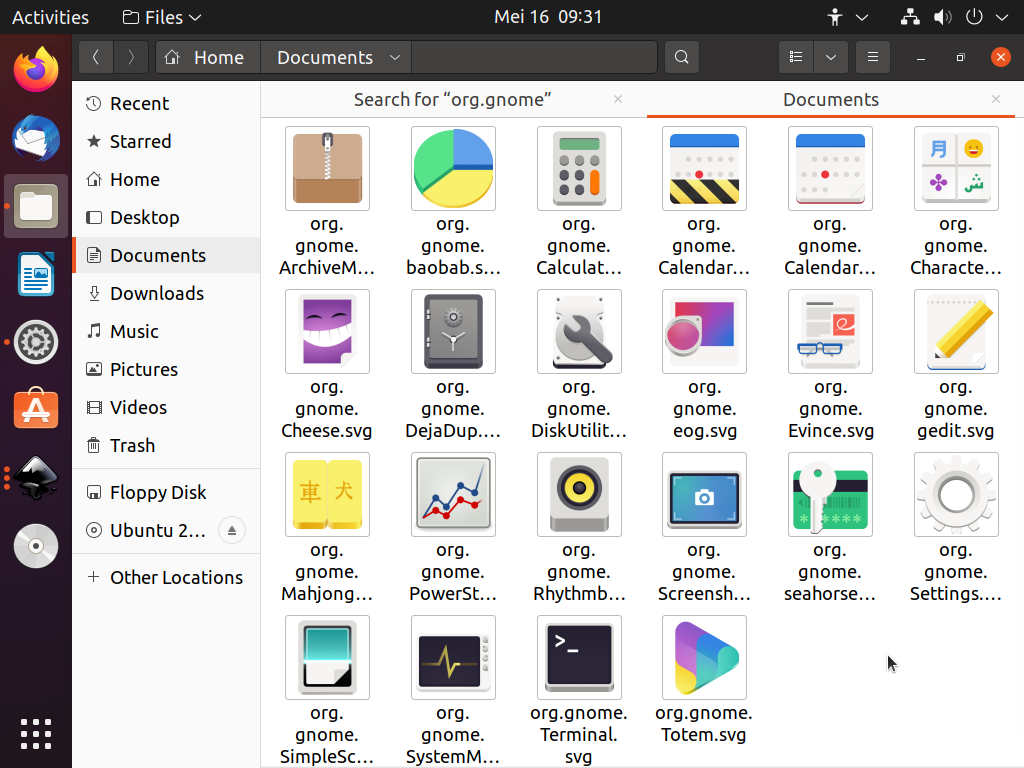
Task: Select the org.gnome.eog.svg icon file
Action: click(x=704, y=332)
